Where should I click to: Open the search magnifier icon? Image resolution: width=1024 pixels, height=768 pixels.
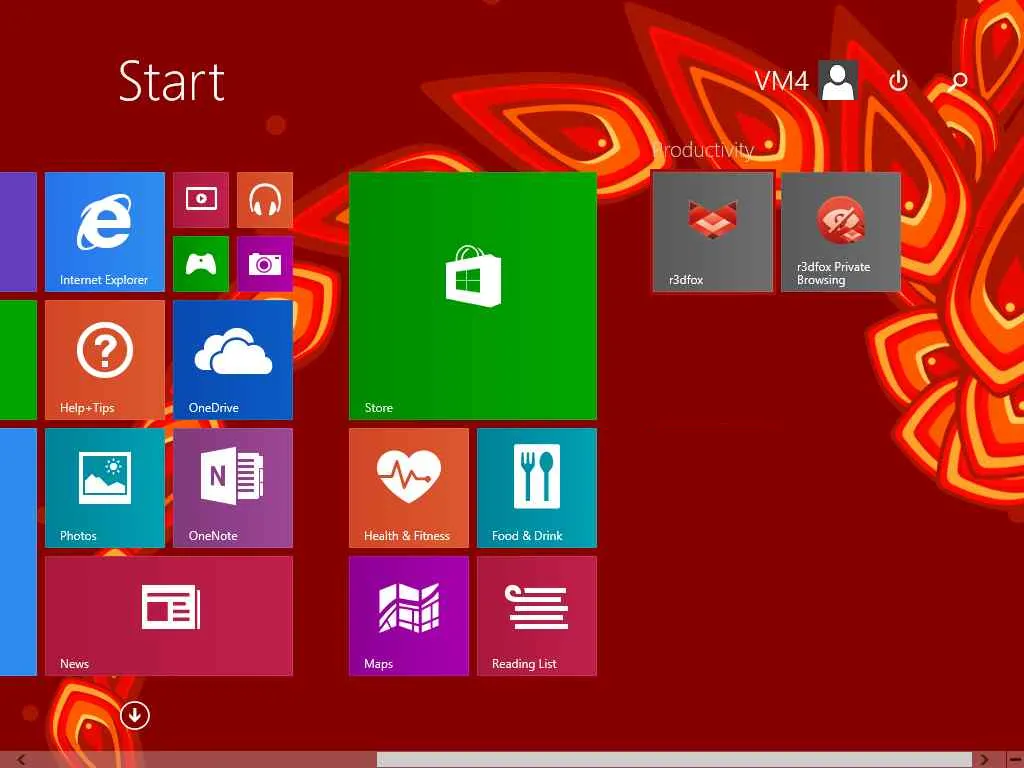(958, 81)
